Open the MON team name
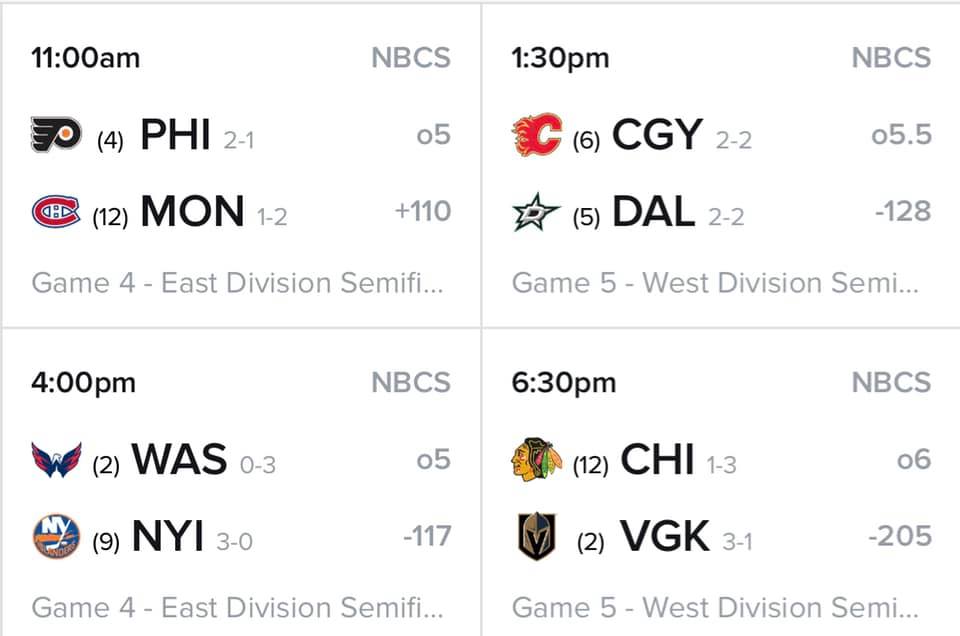 tap(192, 211)
